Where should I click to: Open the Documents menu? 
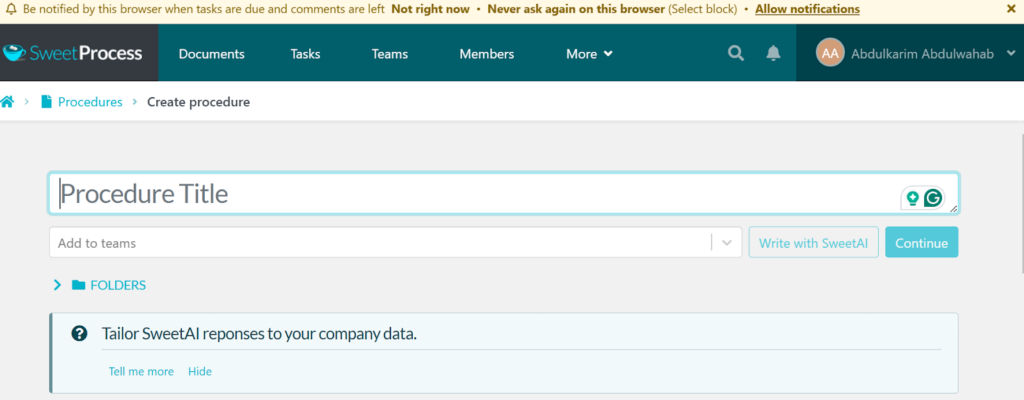click(x=212, y=54)
